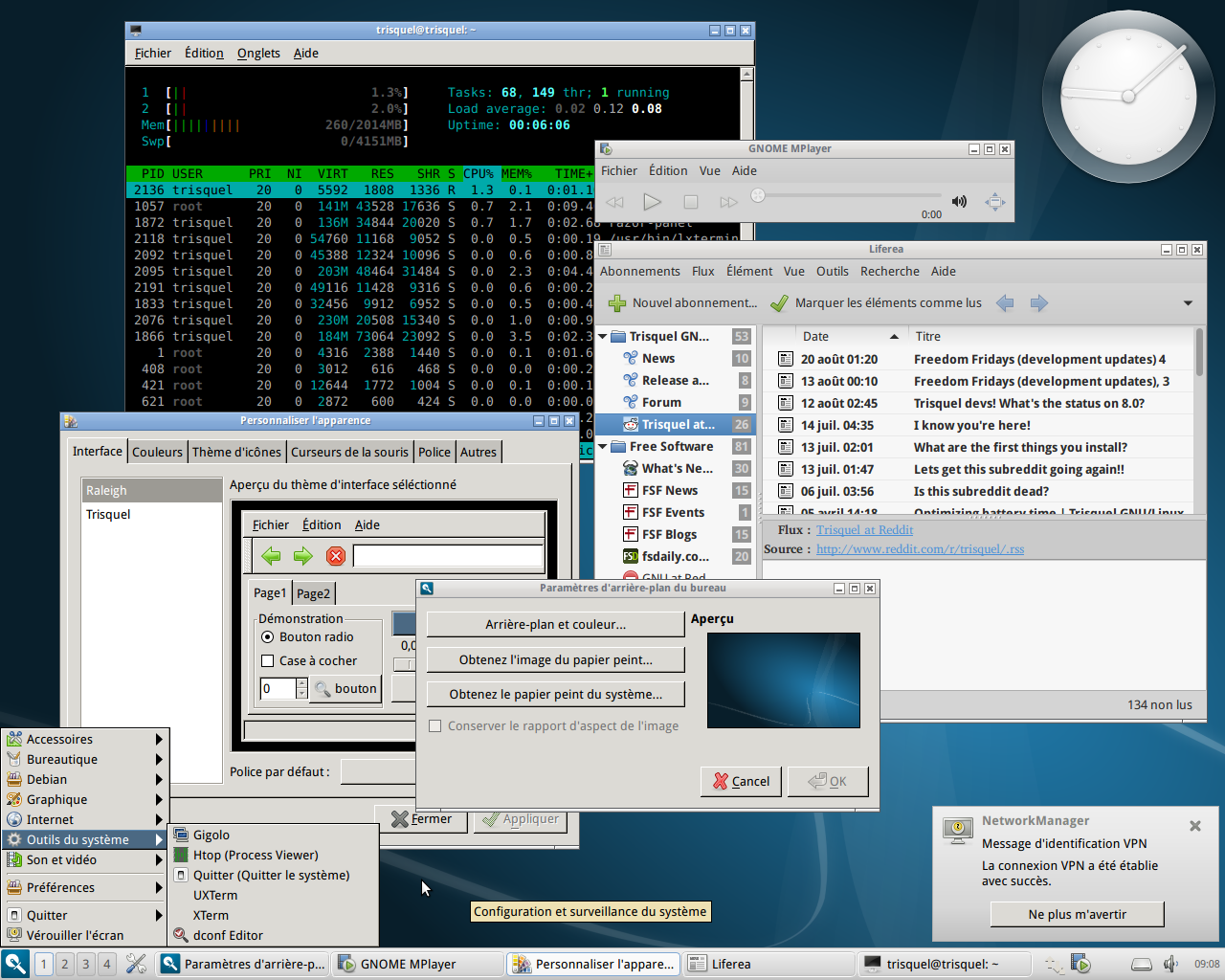
Task: Switch to workspace 3 in the taskbar
Action: pyautogui.click(x=86, y=964)
